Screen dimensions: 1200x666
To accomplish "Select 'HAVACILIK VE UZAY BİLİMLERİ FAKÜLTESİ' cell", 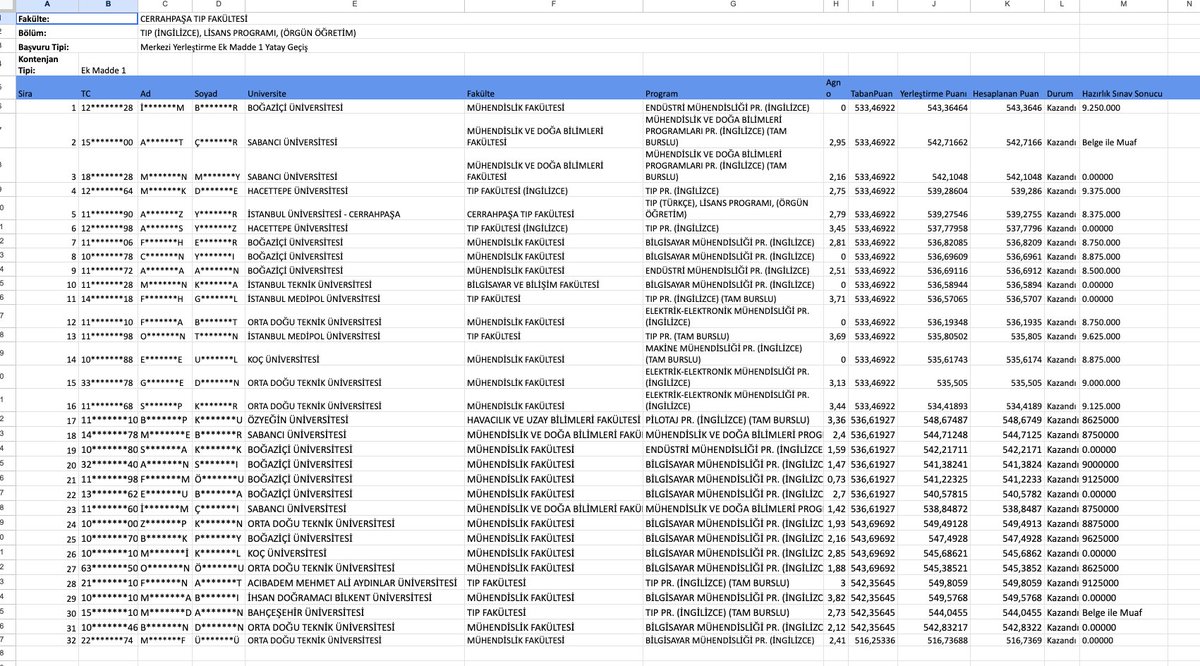I will pyautogui.click(x=554, y=420).
